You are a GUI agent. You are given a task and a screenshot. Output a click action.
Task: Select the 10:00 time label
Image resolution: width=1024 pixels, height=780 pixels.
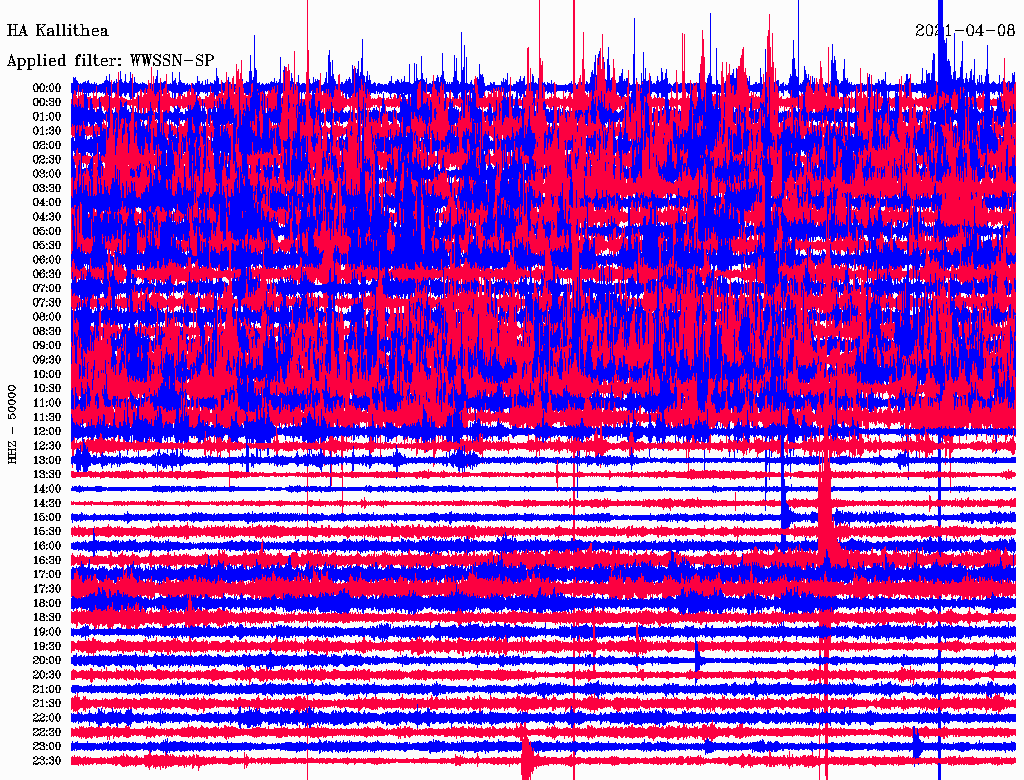pos(47,374)
